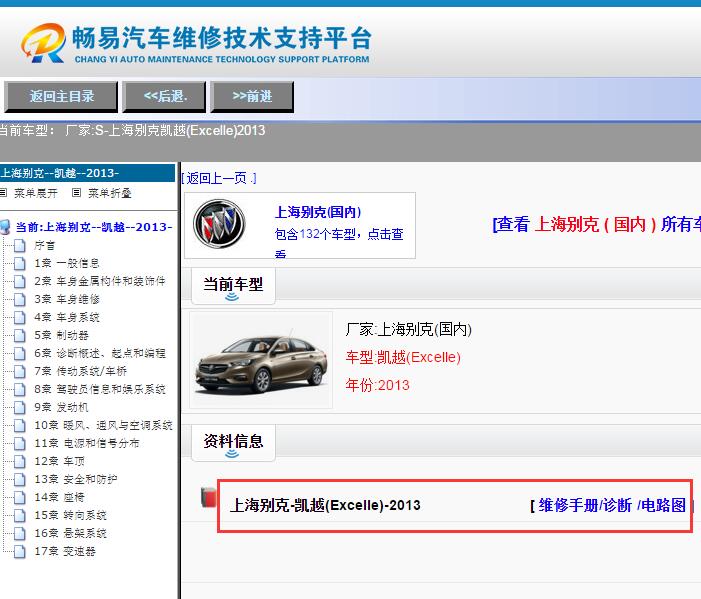Click page icon for 13章 安全和防护
Screen dimensions: 701x599
(20, 479)
